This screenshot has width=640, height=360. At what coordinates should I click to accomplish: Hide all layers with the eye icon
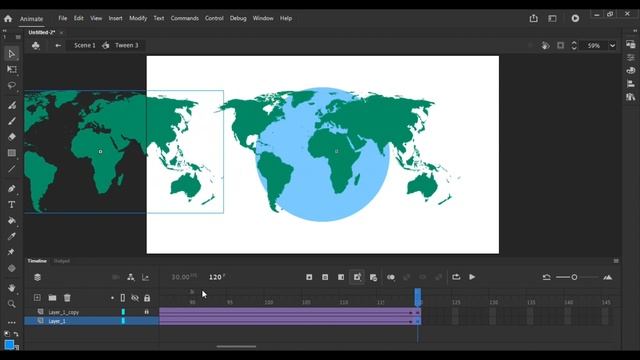[x=135, y=298]
